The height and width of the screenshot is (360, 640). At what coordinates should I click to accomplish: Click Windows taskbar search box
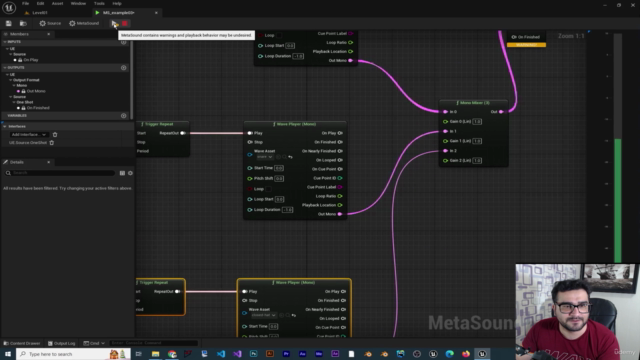(73, 354)
